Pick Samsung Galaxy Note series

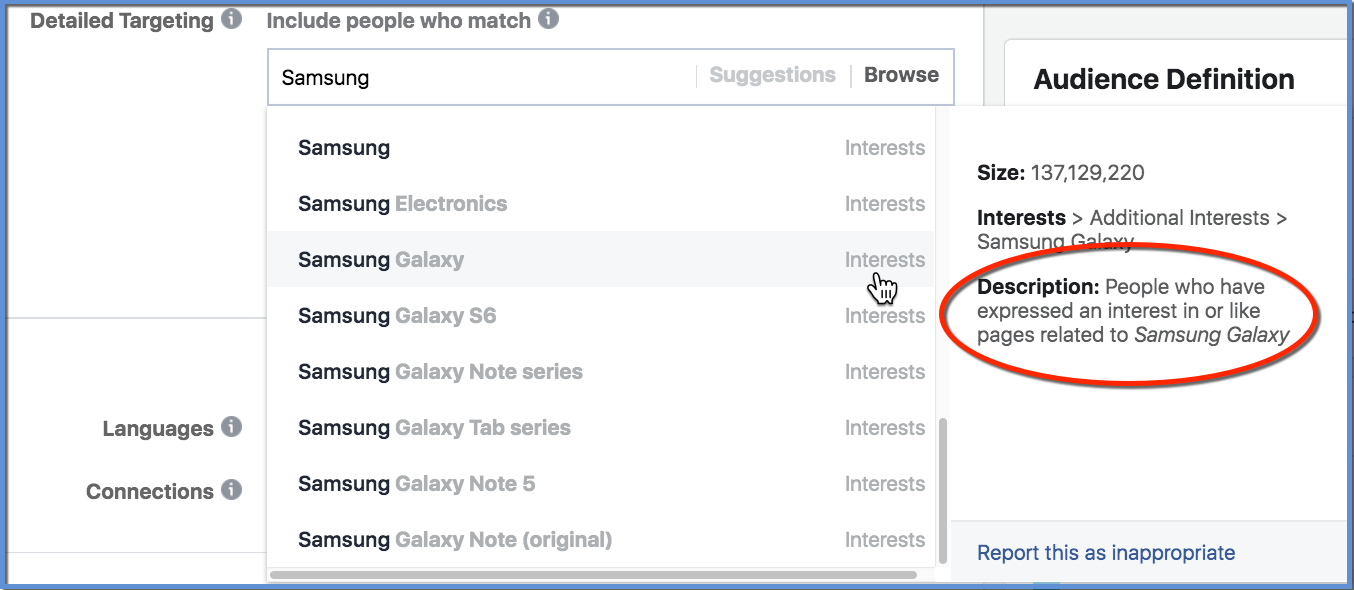coord(601,372)
